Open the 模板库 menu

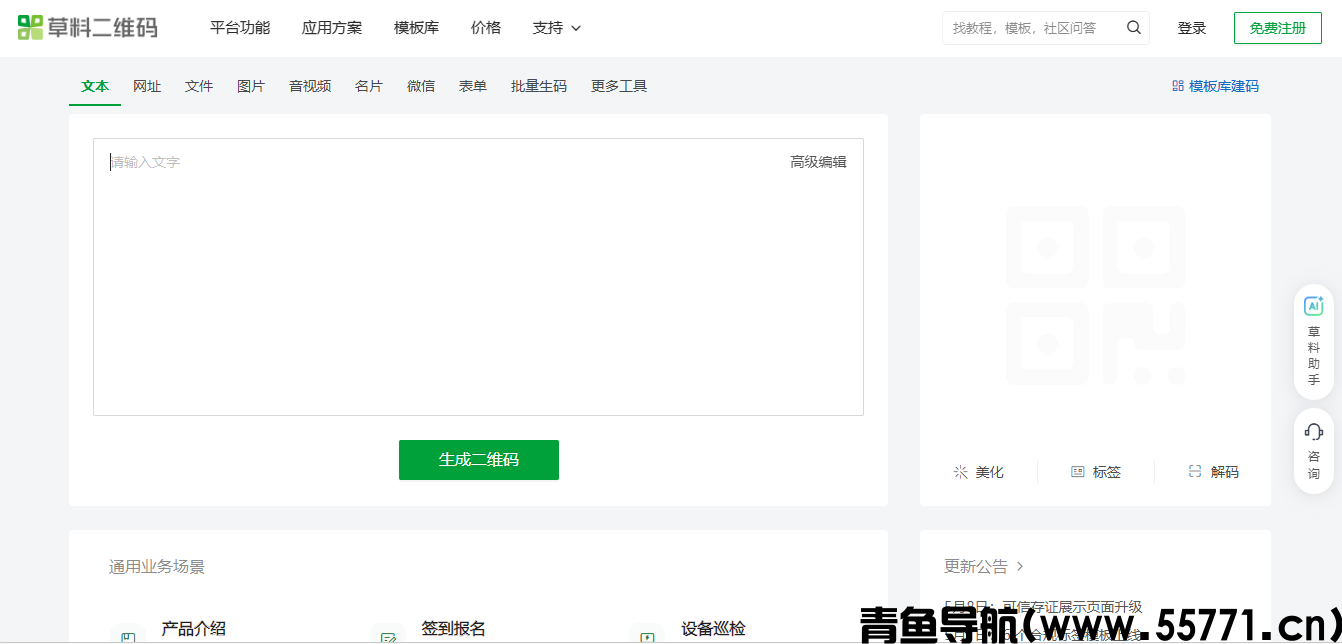coord(416,28)
